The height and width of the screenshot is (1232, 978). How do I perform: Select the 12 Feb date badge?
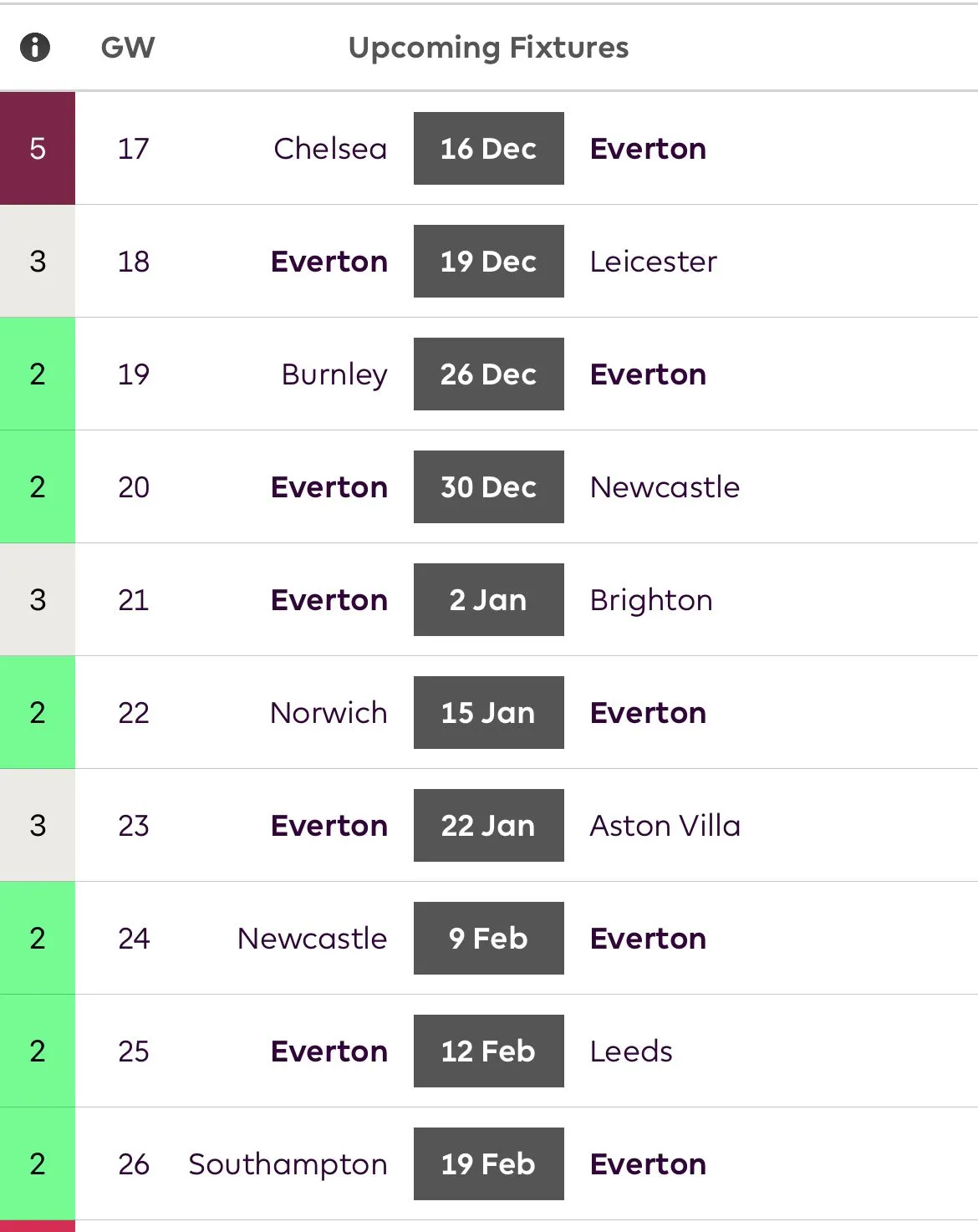(488, 1051)
